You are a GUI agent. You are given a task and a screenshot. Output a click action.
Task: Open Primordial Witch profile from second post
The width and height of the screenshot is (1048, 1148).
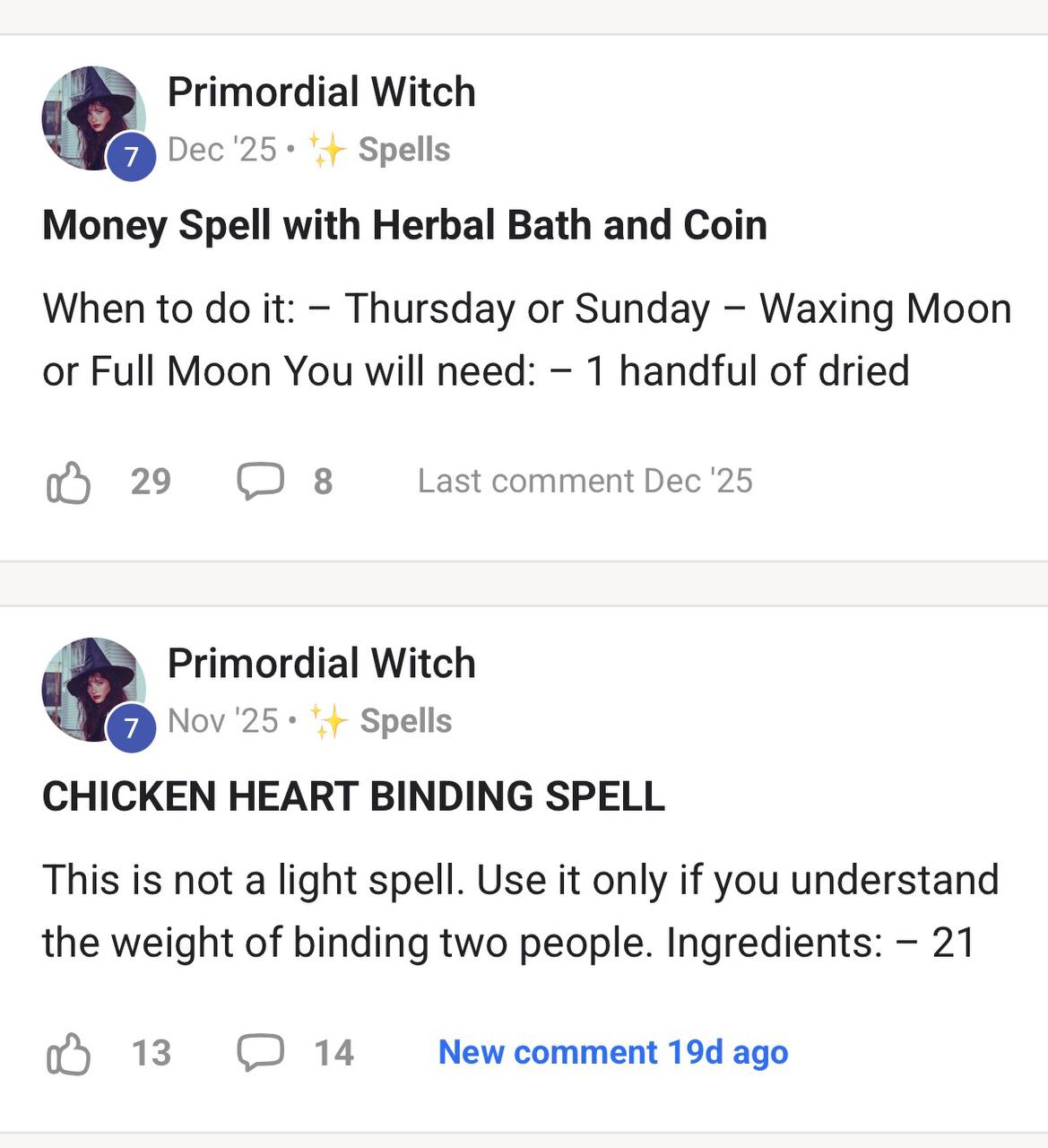[x=323, y=663]
